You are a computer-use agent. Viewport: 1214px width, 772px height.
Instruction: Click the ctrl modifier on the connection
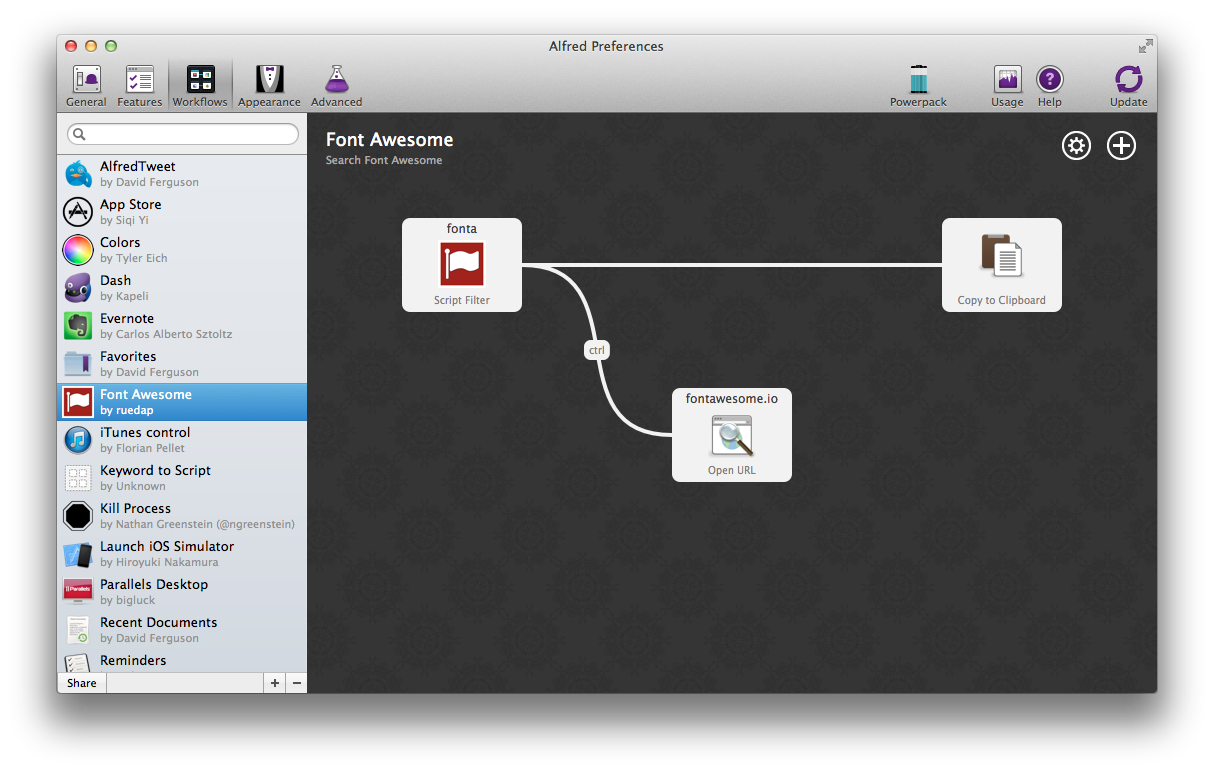point(596,350)
